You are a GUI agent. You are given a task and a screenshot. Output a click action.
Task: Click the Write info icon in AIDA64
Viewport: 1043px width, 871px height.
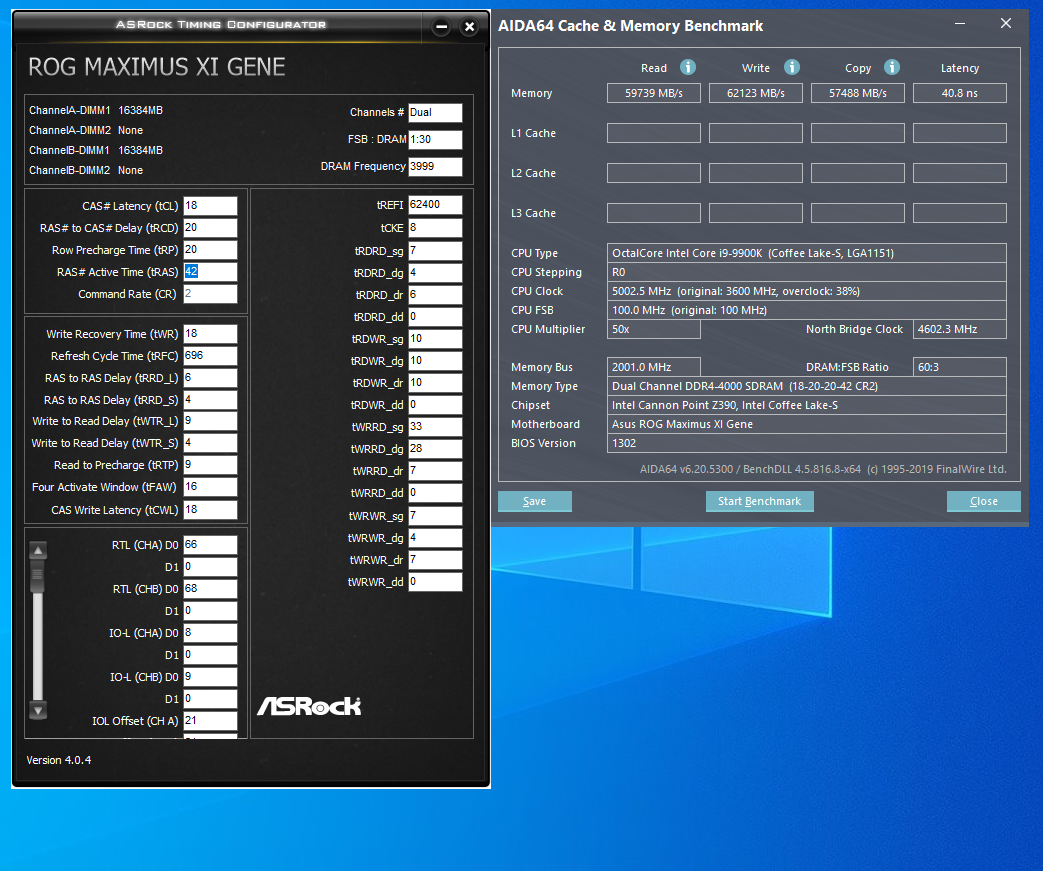792,67
